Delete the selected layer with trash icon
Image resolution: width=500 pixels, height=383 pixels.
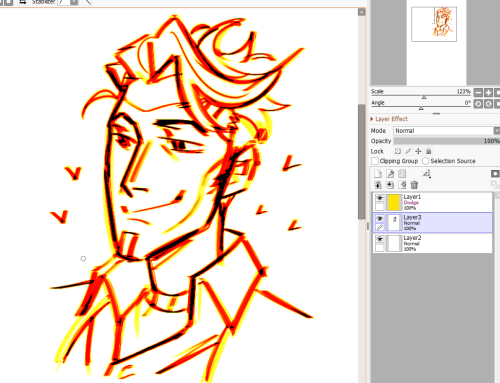pyautogui.click(x=414, y=185)
